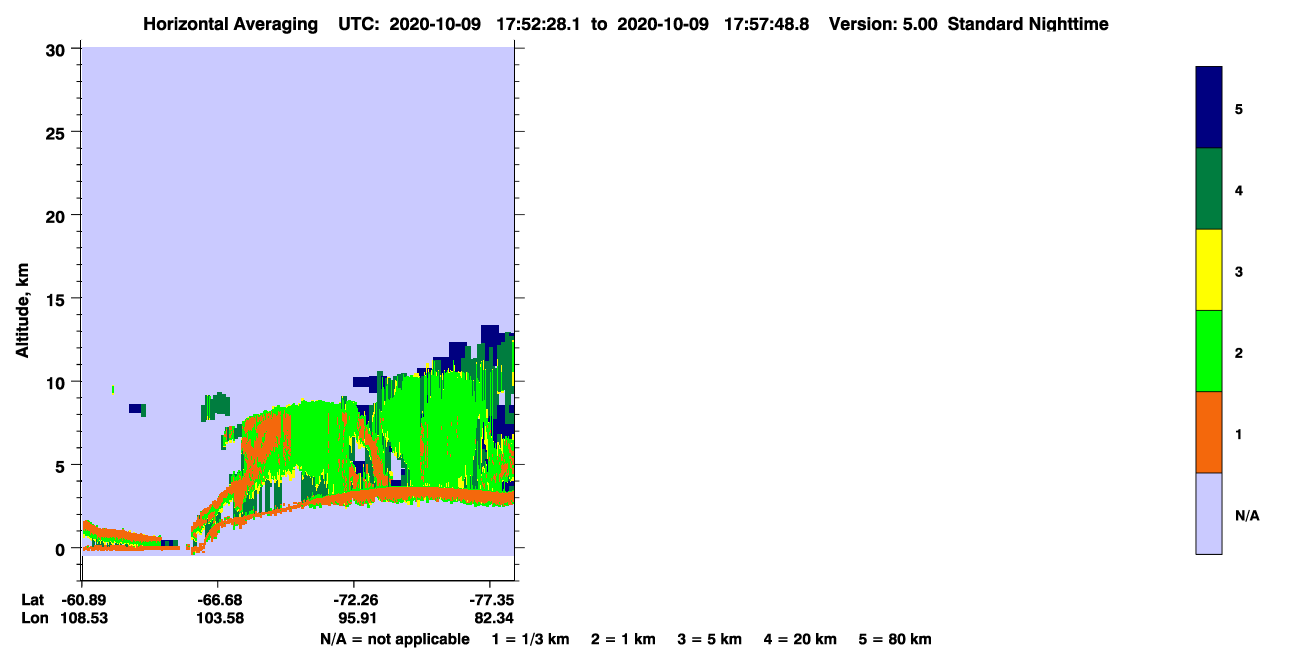1300x667 pixels.
Task: Click the altitude tick label 20
Action: (x=58, y=215)
